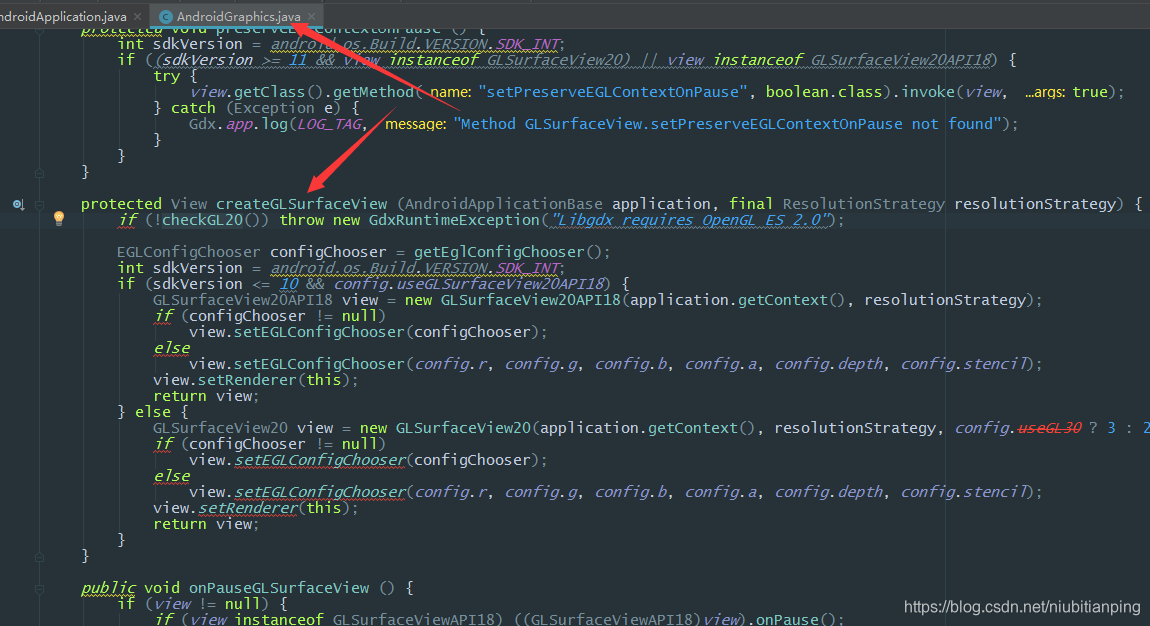Click the overriding method gutter icon beside createGLSurfaceView
1150x626 pixels.
click(18, 203)
